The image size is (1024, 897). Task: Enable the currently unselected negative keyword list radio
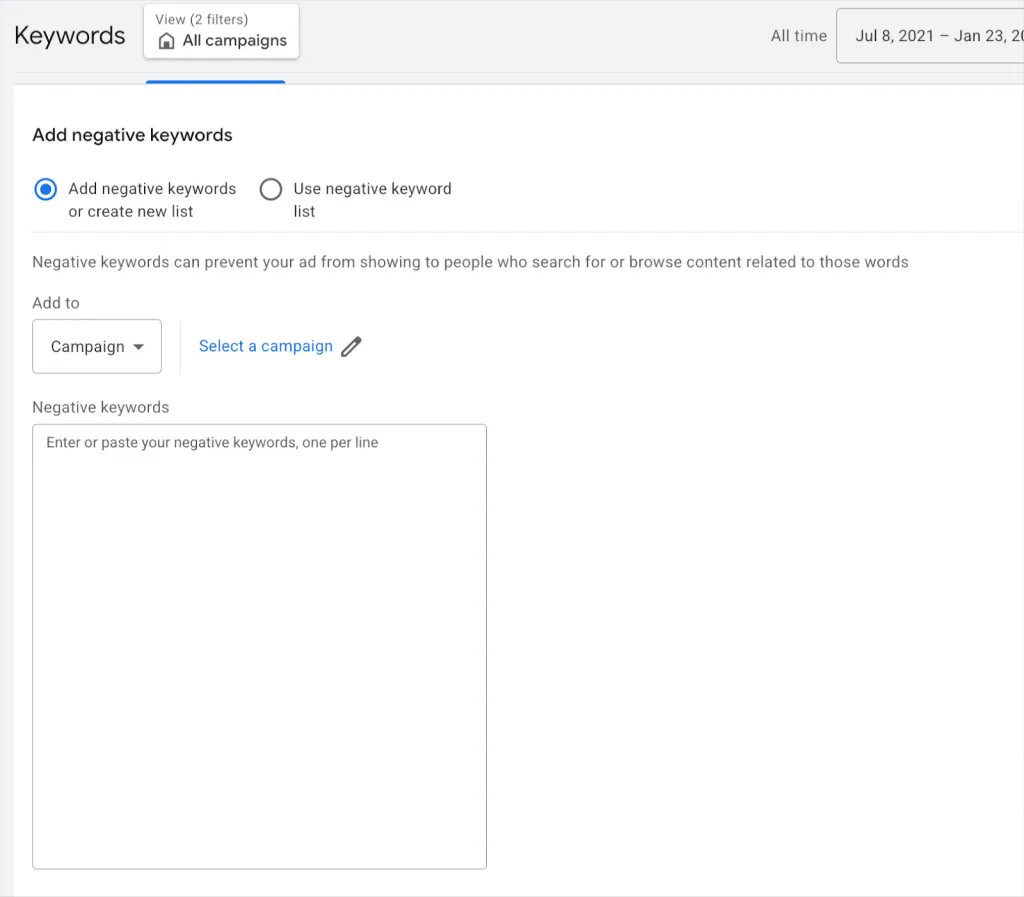(270, 189)
